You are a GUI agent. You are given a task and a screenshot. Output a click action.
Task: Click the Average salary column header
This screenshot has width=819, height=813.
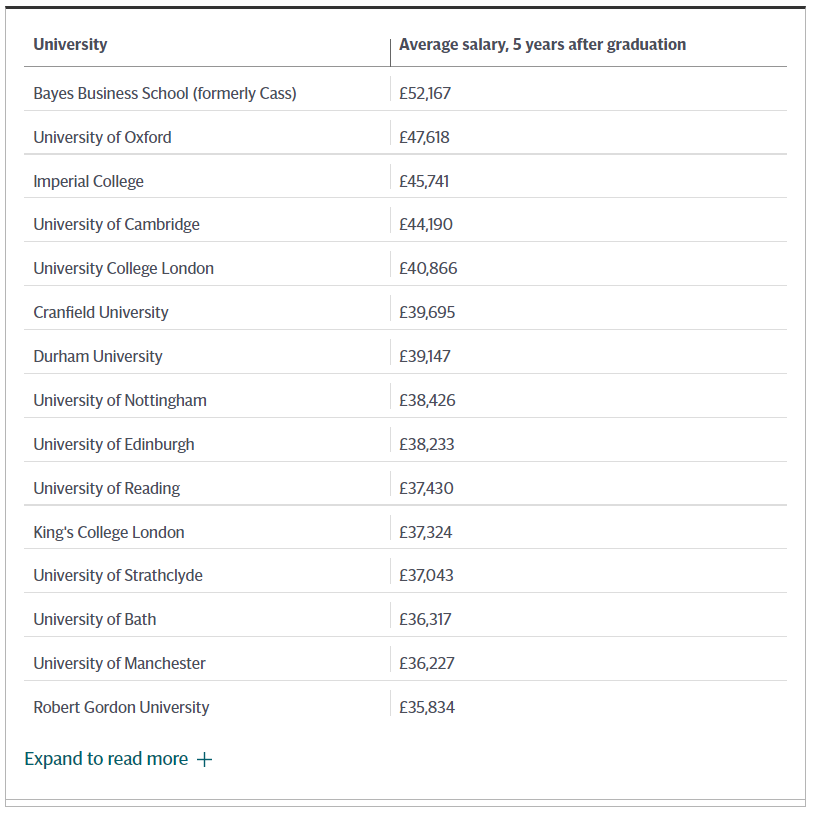[542, 44]
